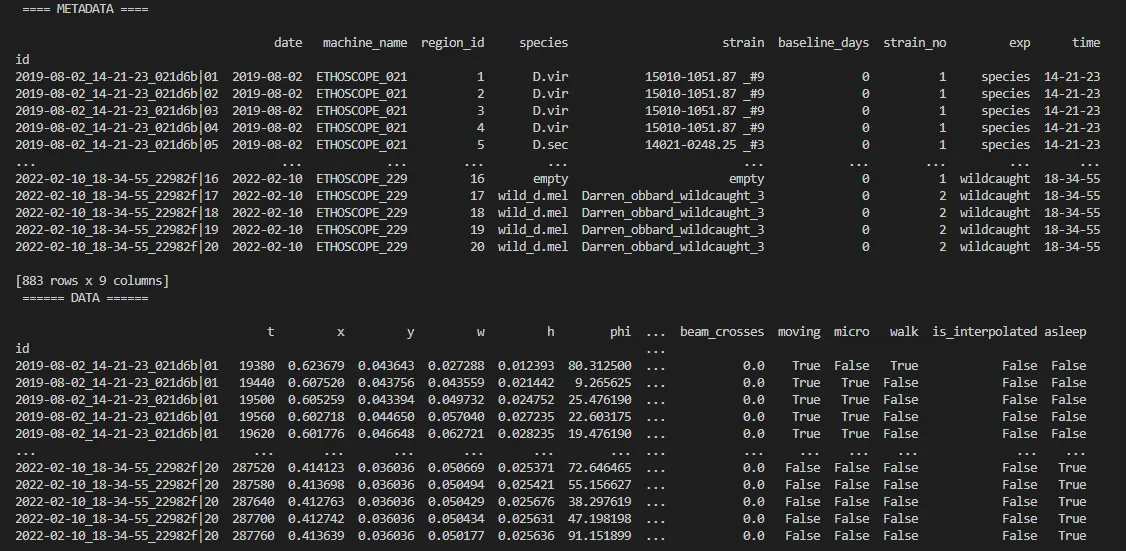Viewport: 1126px width, 551px height.
Task: Click the phi column header
Action: coord(620,331)
